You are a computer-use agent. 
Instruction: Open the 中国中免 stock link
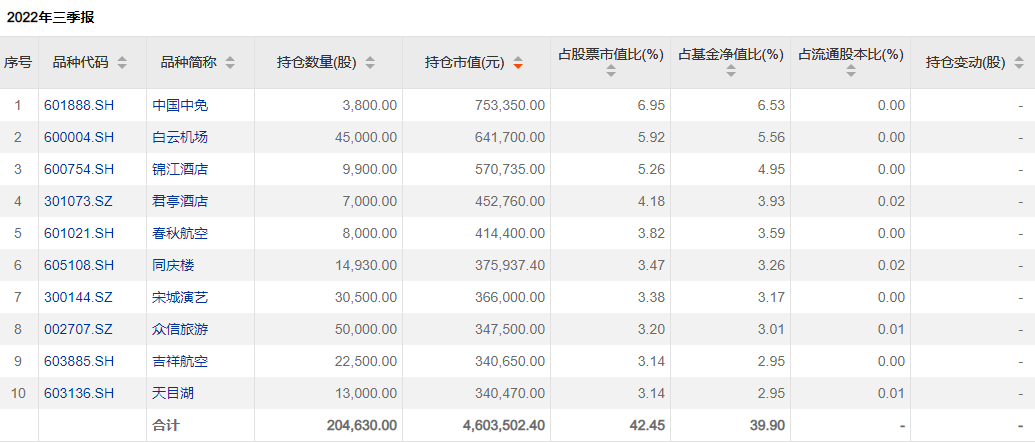[180, 105]
